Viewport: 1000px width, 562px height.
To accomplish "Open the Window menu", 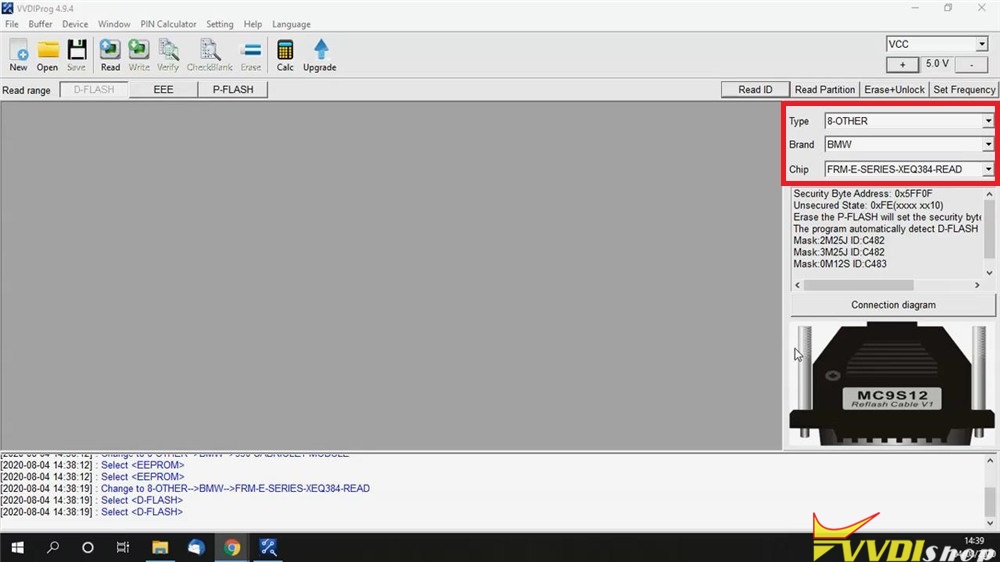I will tap(114, 24).
